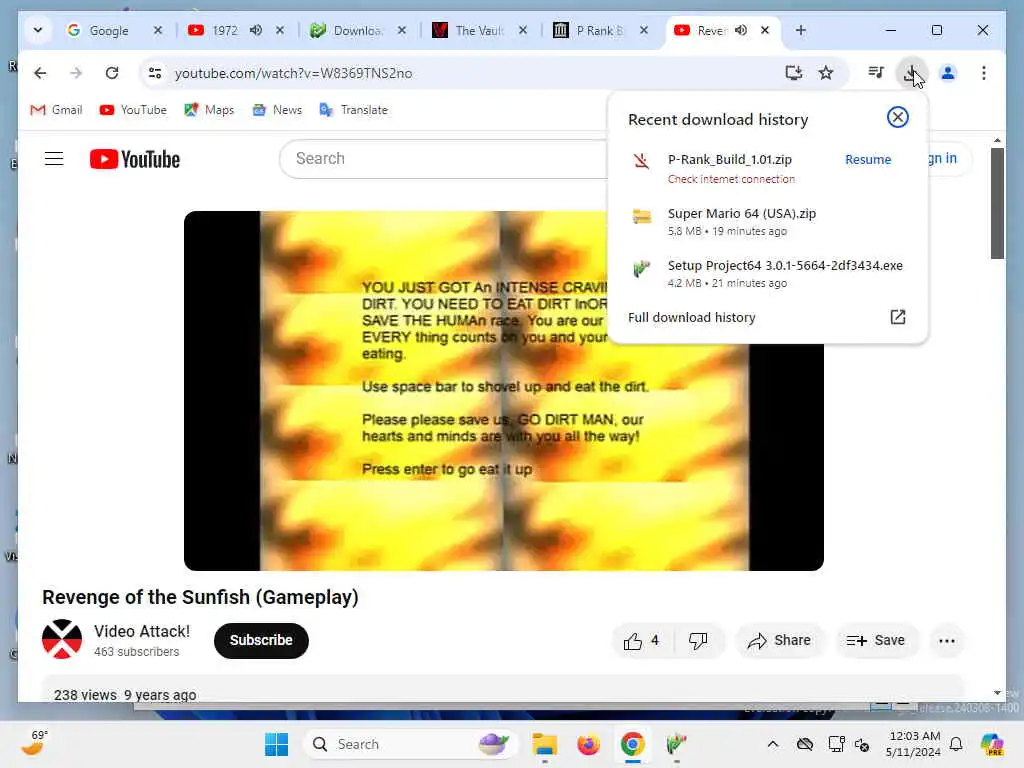Screen dimensions: 1024x768
Task: Open Full download history
Action: pos(692,317)
